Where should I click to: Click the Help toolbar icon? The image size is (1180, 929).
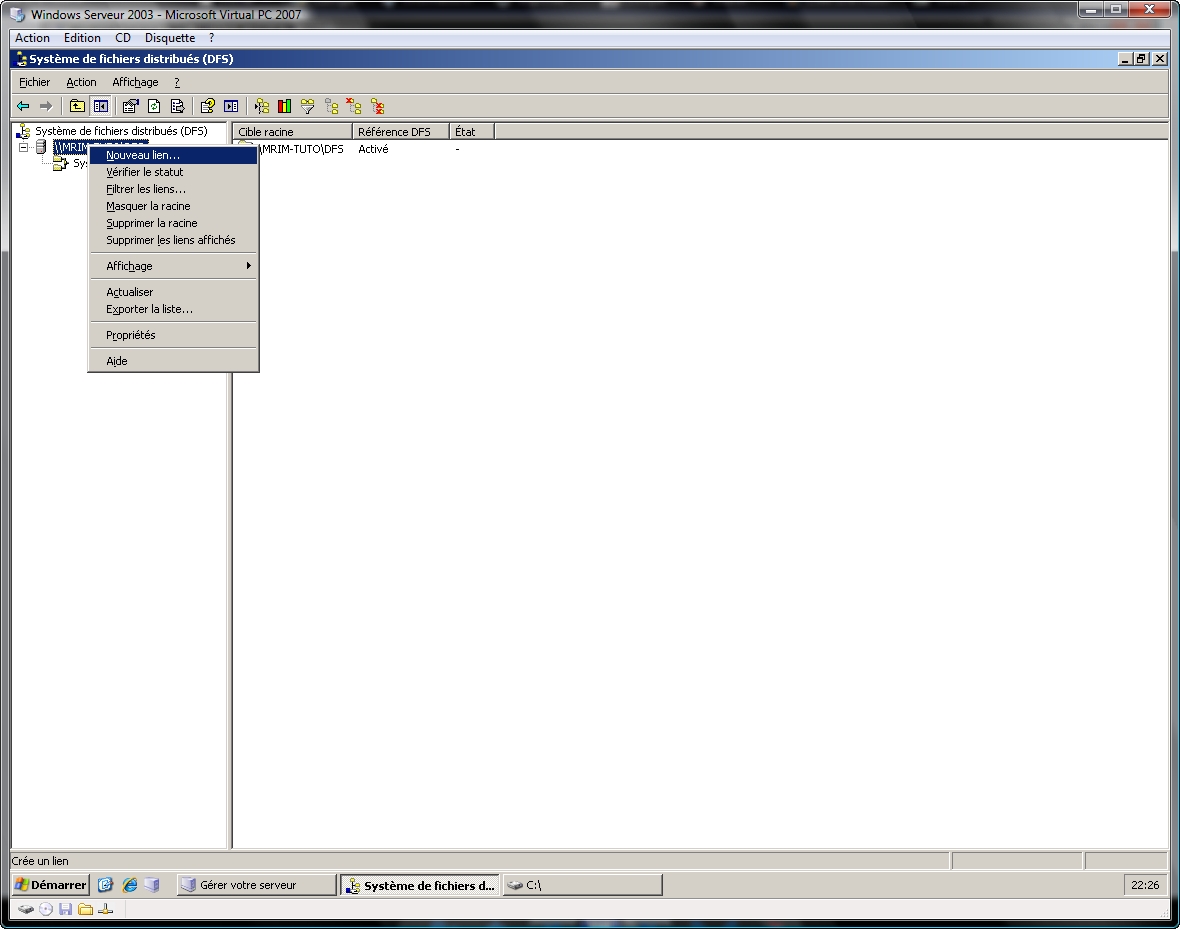pyautogui.click(x=208, y=106)
